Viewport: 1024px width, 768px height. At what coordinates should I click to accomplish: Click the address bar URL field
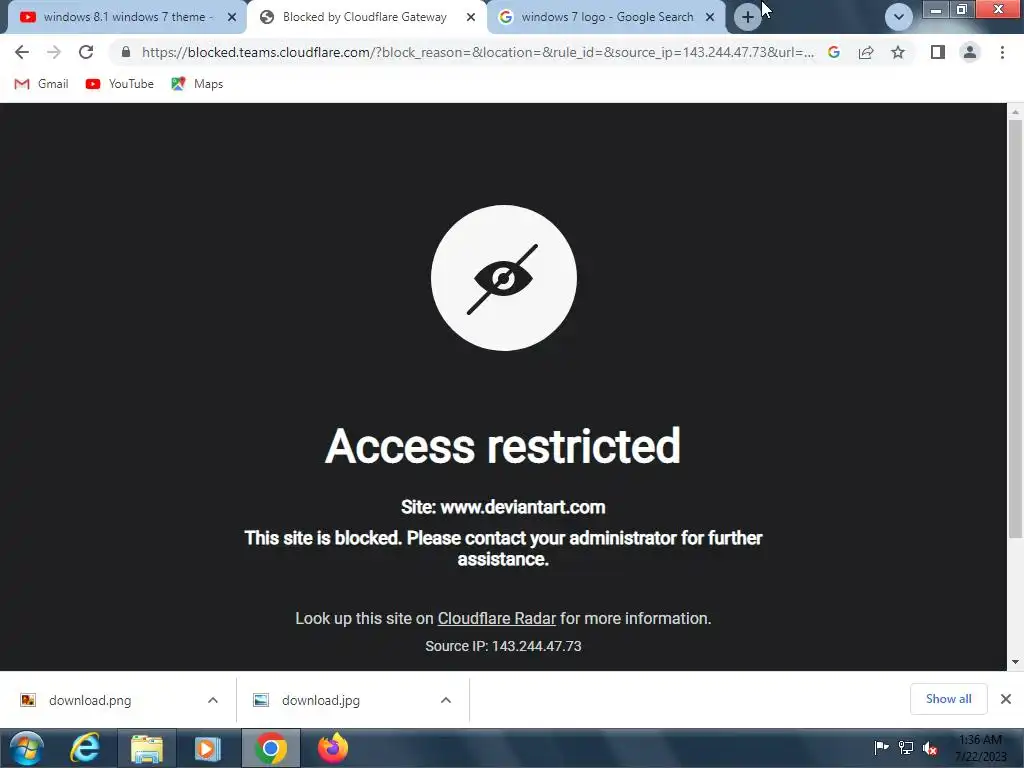tap(477, 52)
